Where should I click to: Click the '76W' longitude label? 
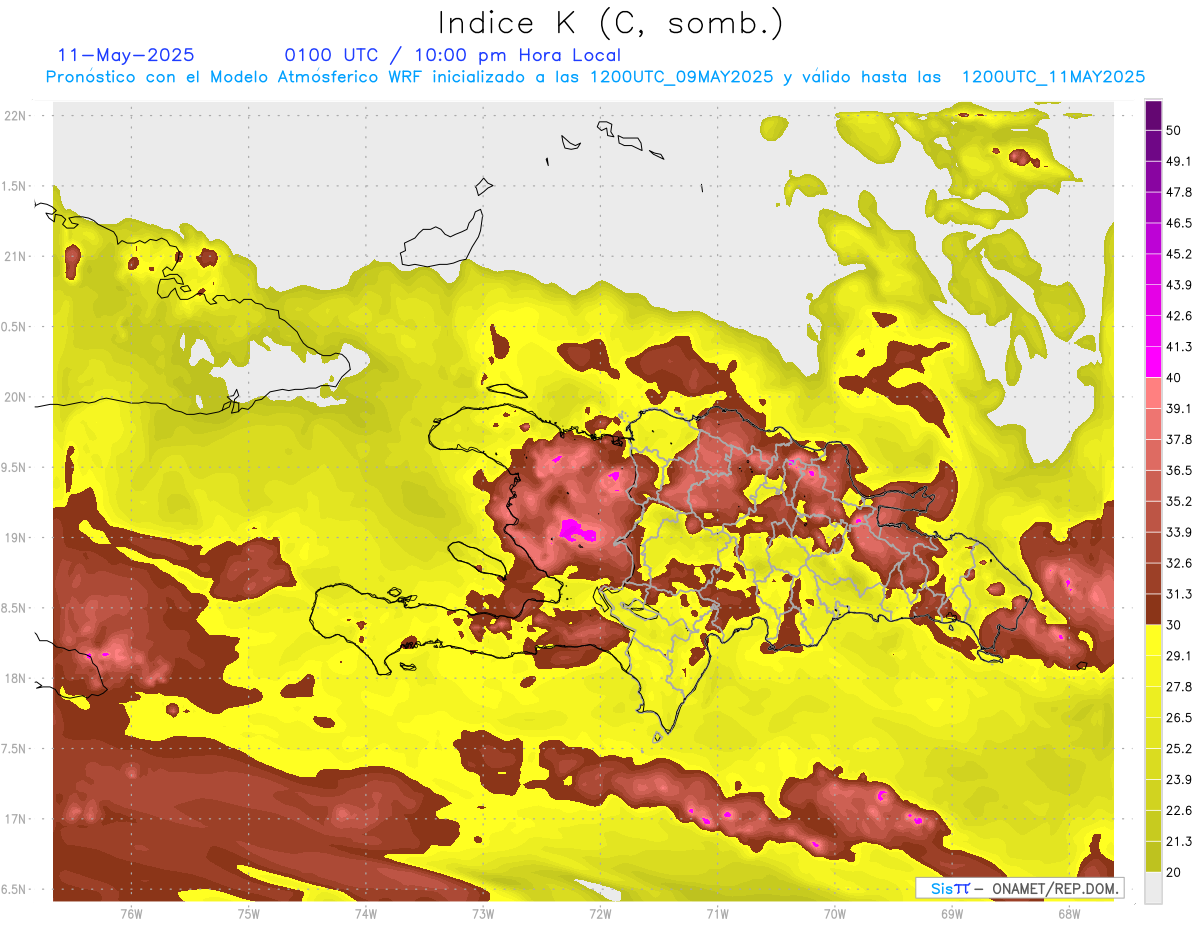[x=131, y=913]
